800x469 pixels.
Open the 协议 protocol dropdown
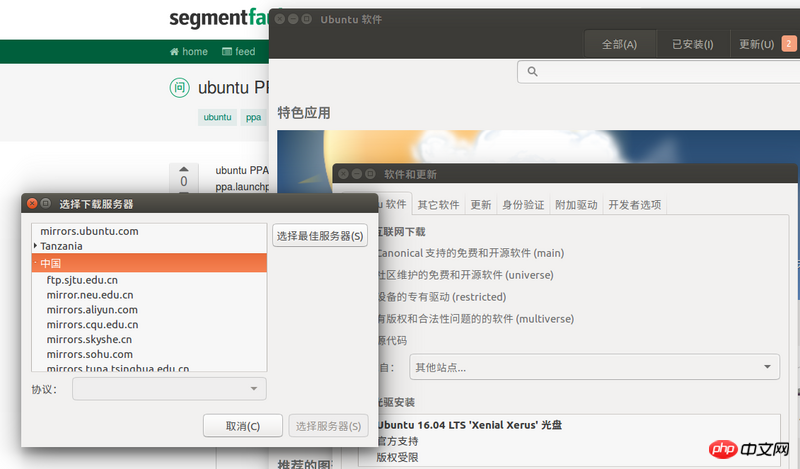point(169,389)
